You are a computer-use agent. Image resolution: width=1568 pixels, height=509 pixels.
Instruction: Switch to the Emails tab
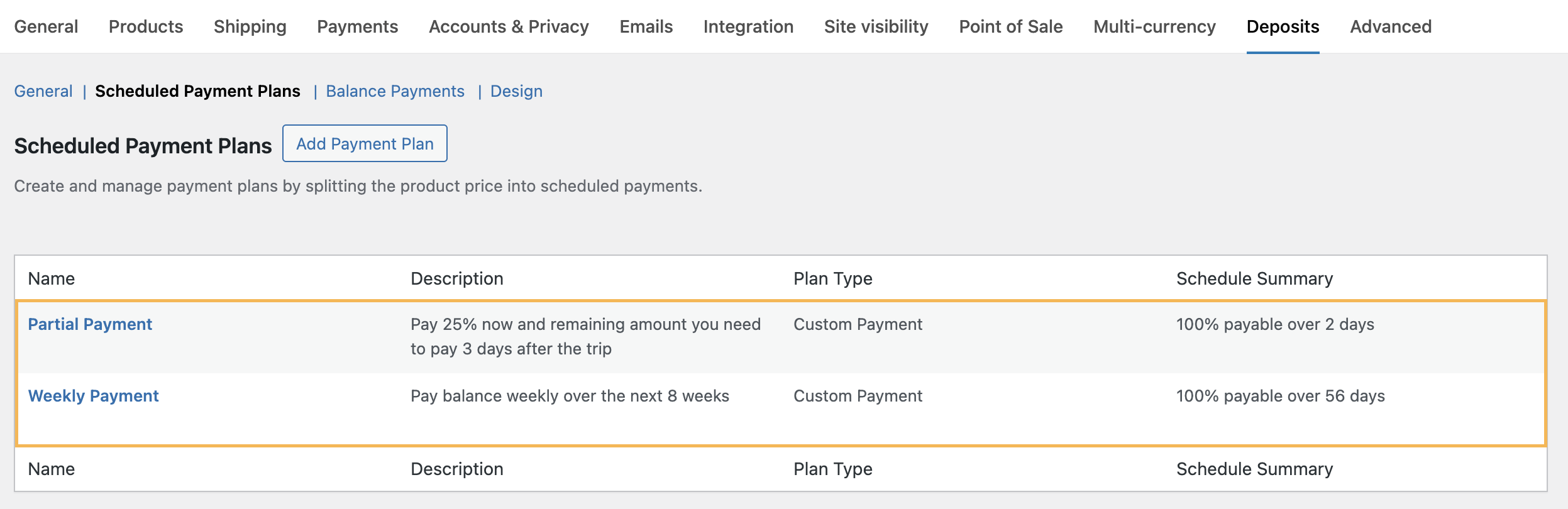pos(646,26)
